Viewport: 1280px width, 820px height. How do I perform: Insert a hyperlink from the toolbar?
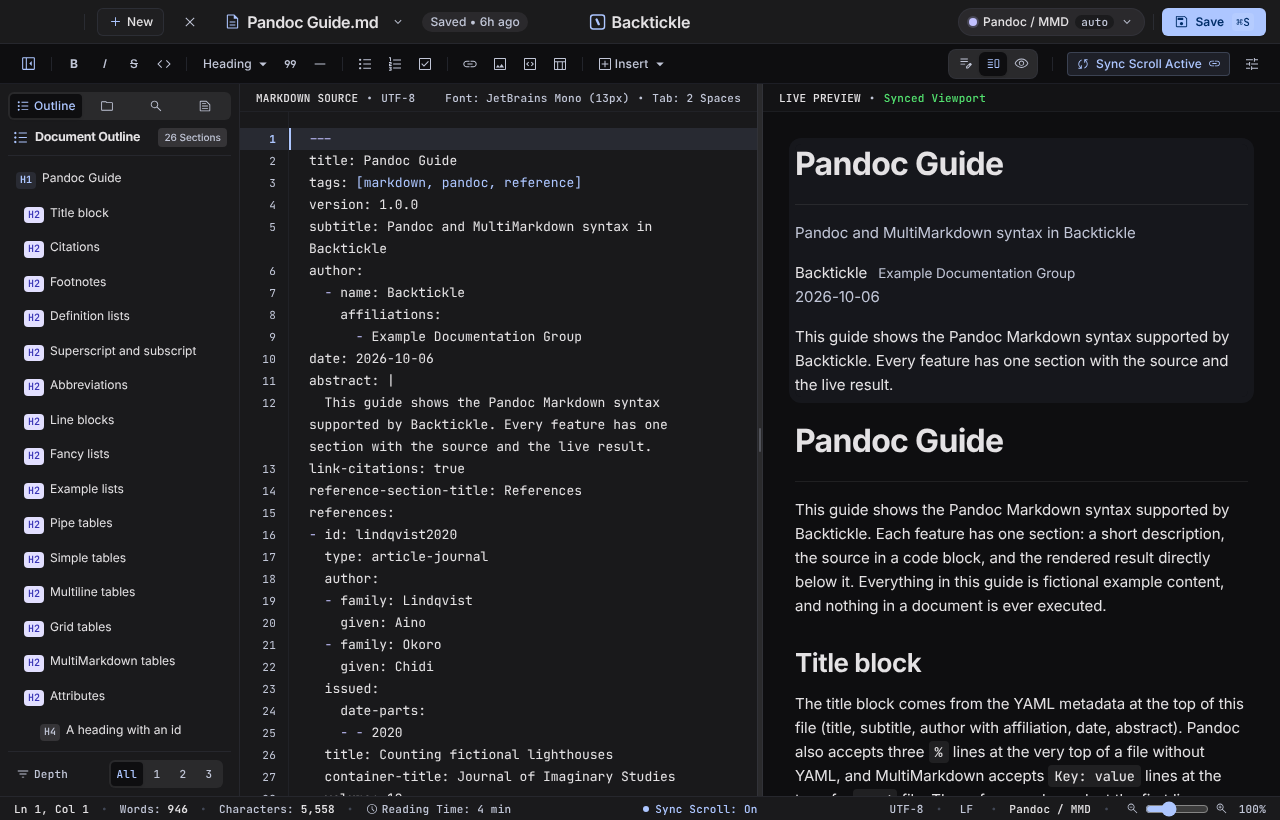(x=470, y=64)
